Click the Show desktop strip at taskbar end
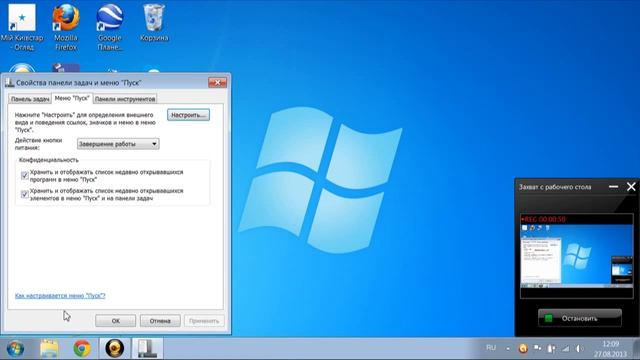640x360 pixels. click(x=636, y=349)
